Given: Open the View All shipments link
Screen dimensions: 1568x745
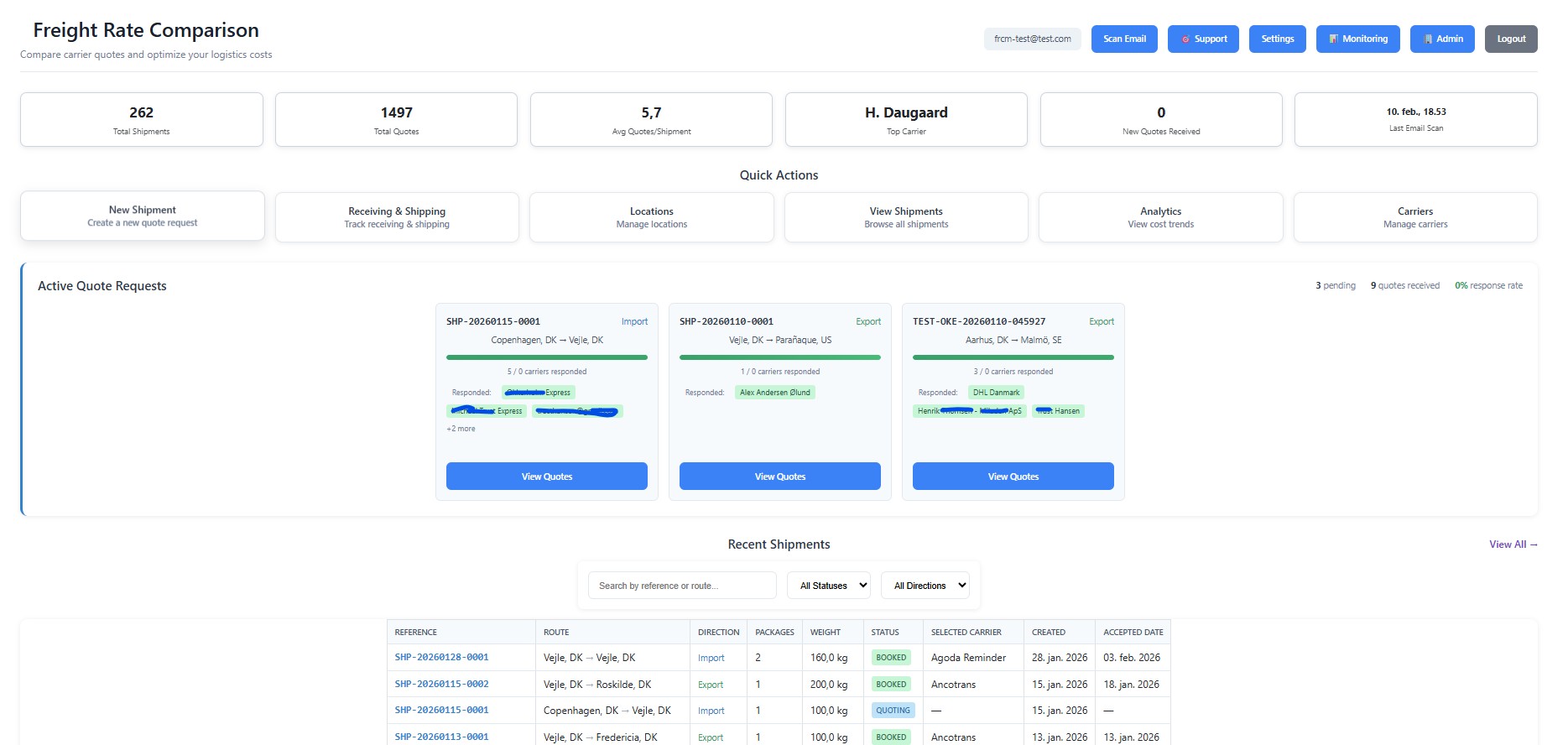Looking at the screenshot, I should click(x=1513, y=544).
